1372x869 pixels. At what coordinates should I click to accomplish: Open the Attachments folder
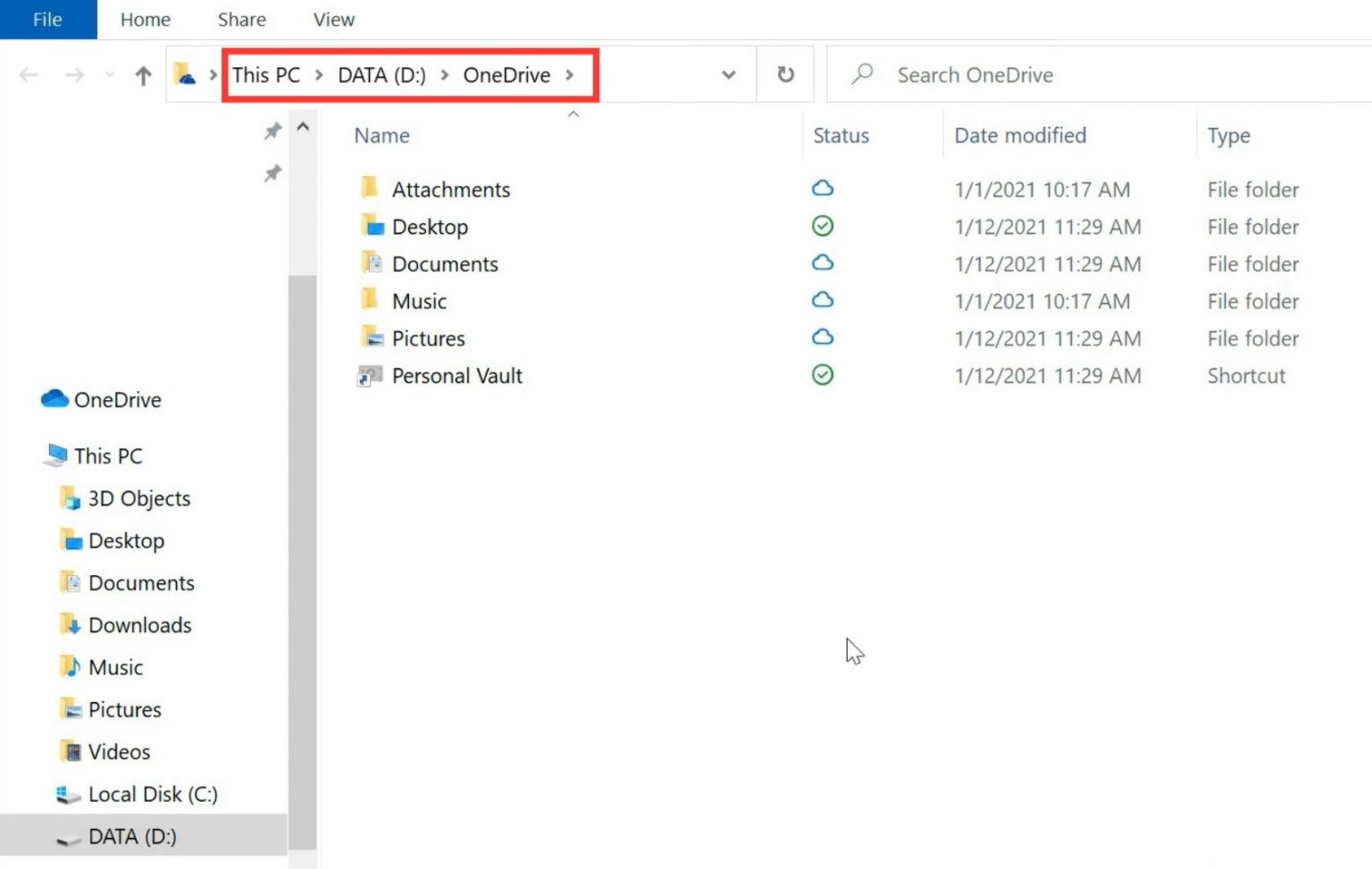pyautogui.click(x=451, y=188)
